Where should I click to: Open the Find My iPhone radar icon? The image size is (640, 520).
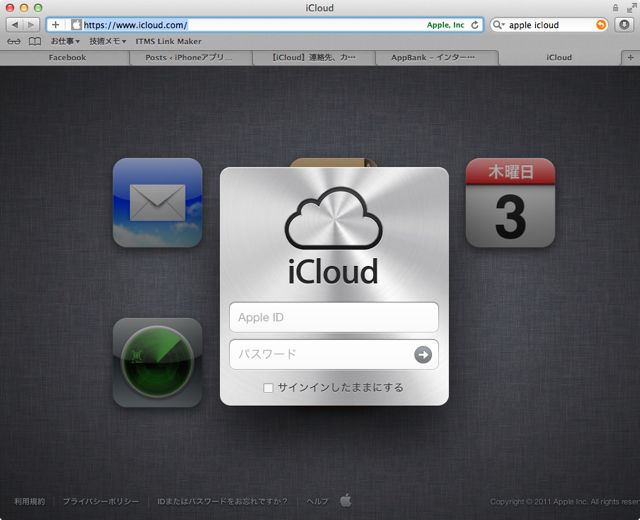coord(158,362)
